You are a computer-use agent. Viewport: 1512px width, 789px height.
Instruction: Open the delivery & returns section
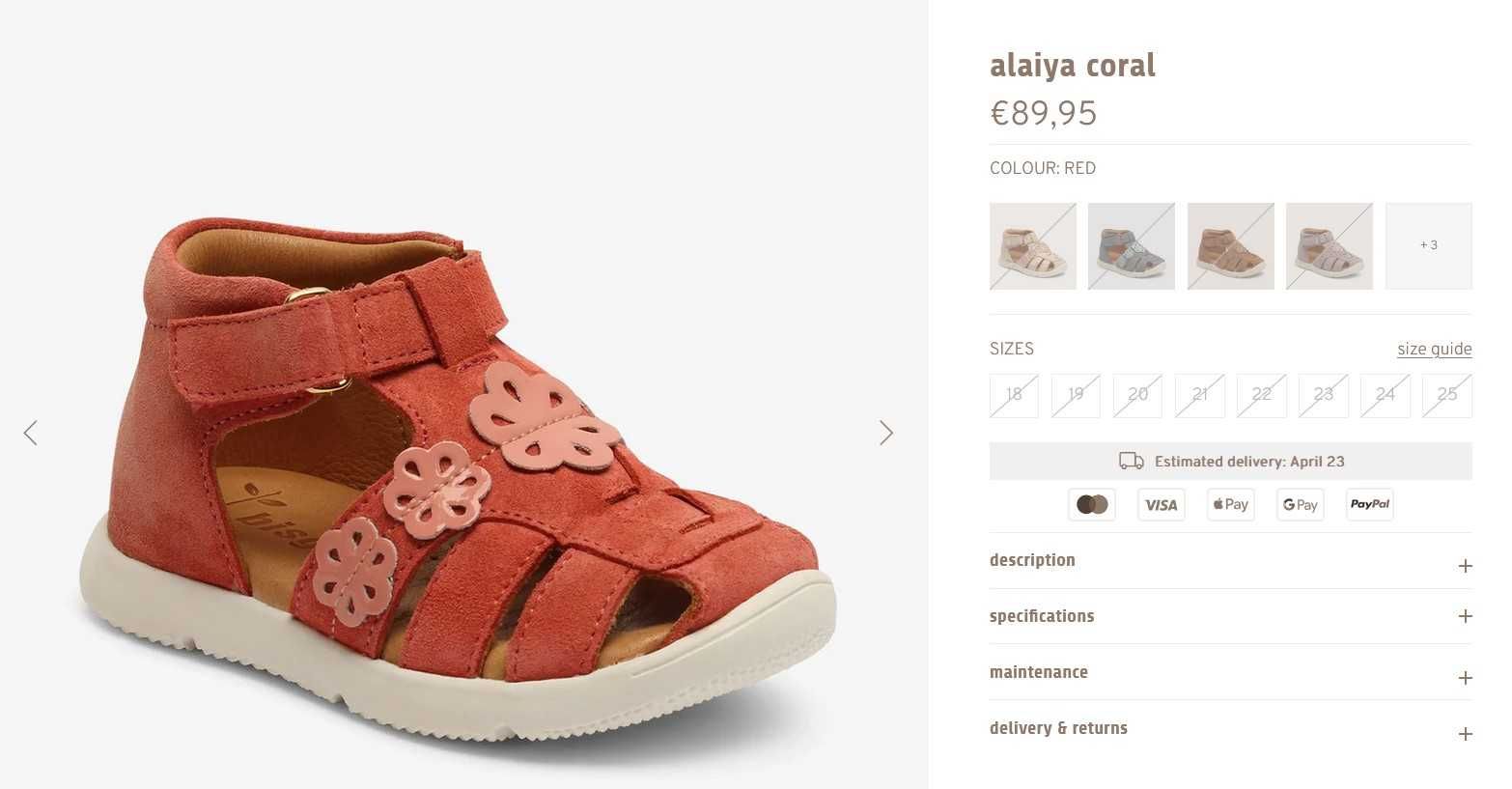pyautogui.click(x=1231, y=728)
